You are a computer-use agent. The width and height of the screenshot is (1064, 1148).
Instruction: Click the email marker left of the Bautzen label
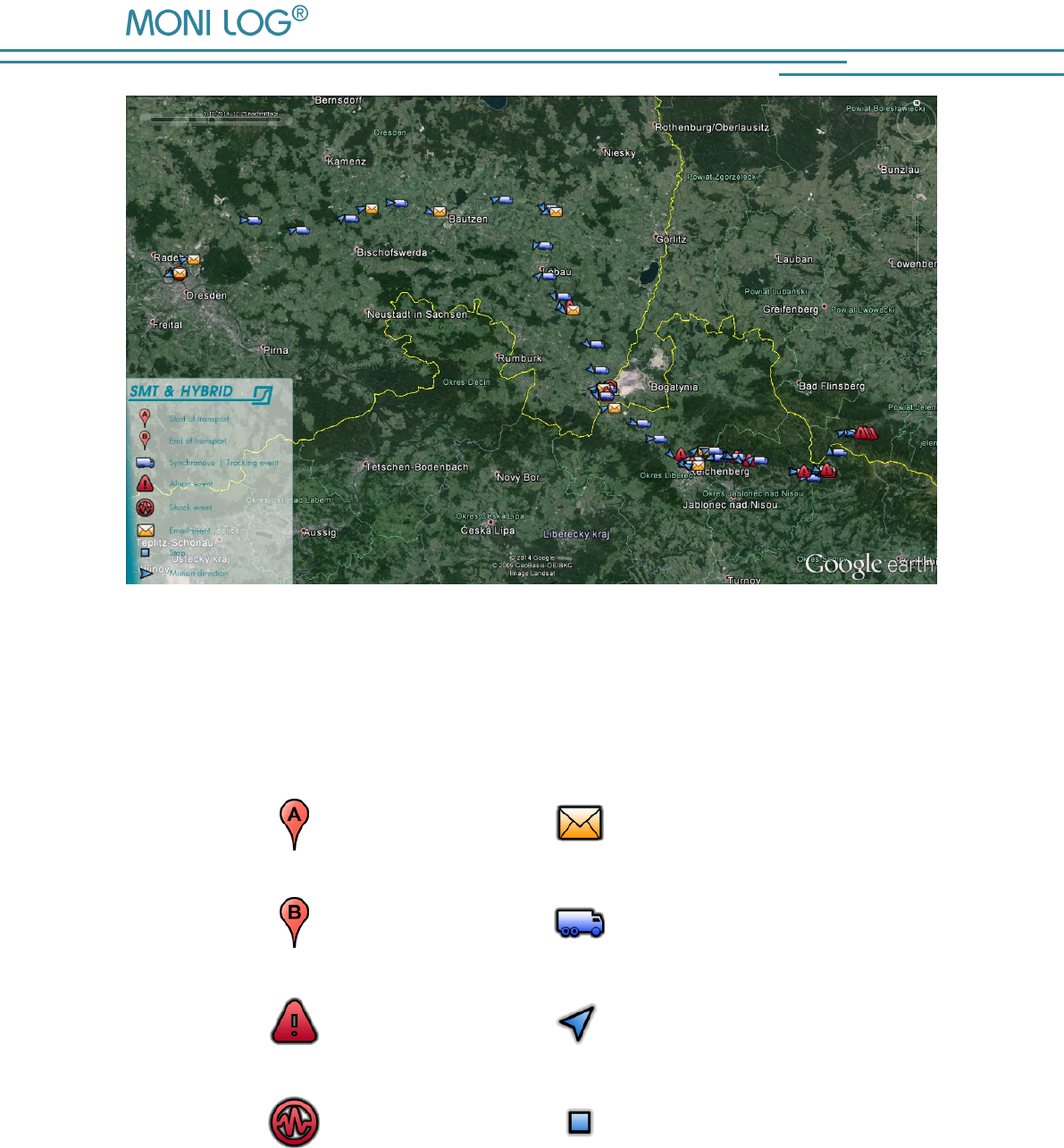coord(440,212)
